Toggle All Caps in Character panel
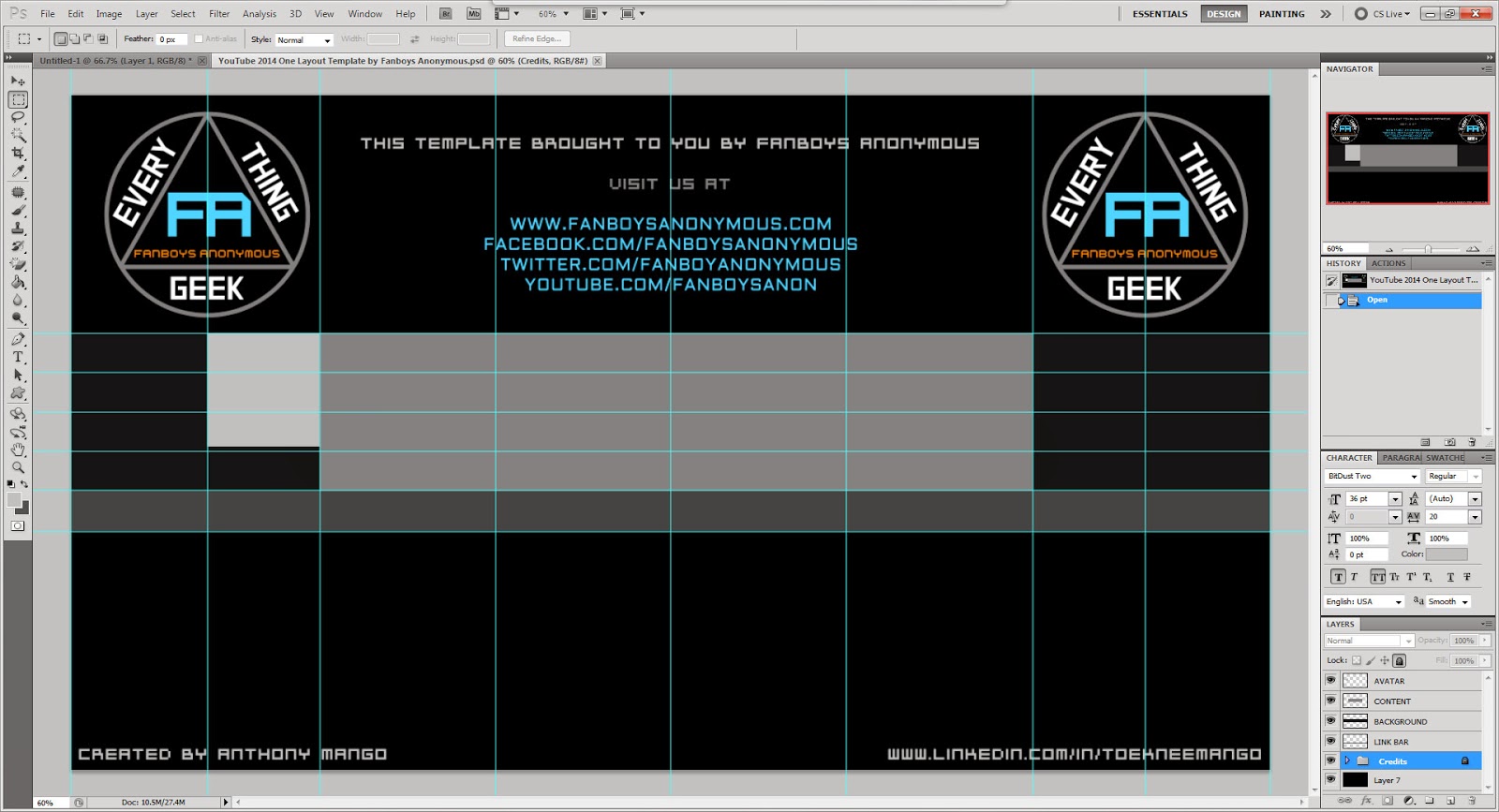This screenshot has height=812, width=1499. point(1377,577)
